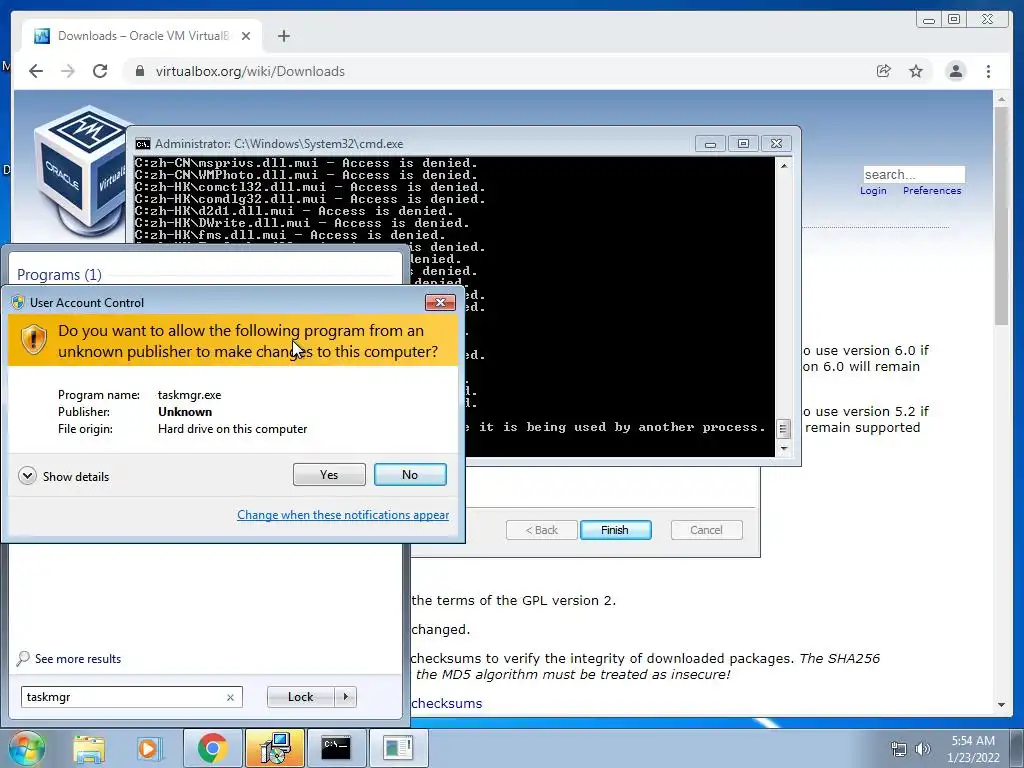Image resolution: width=1024 pixels, height=768 pixels.
Task: Click the Chrome forward arrow
Action: [x=68, y=71]
